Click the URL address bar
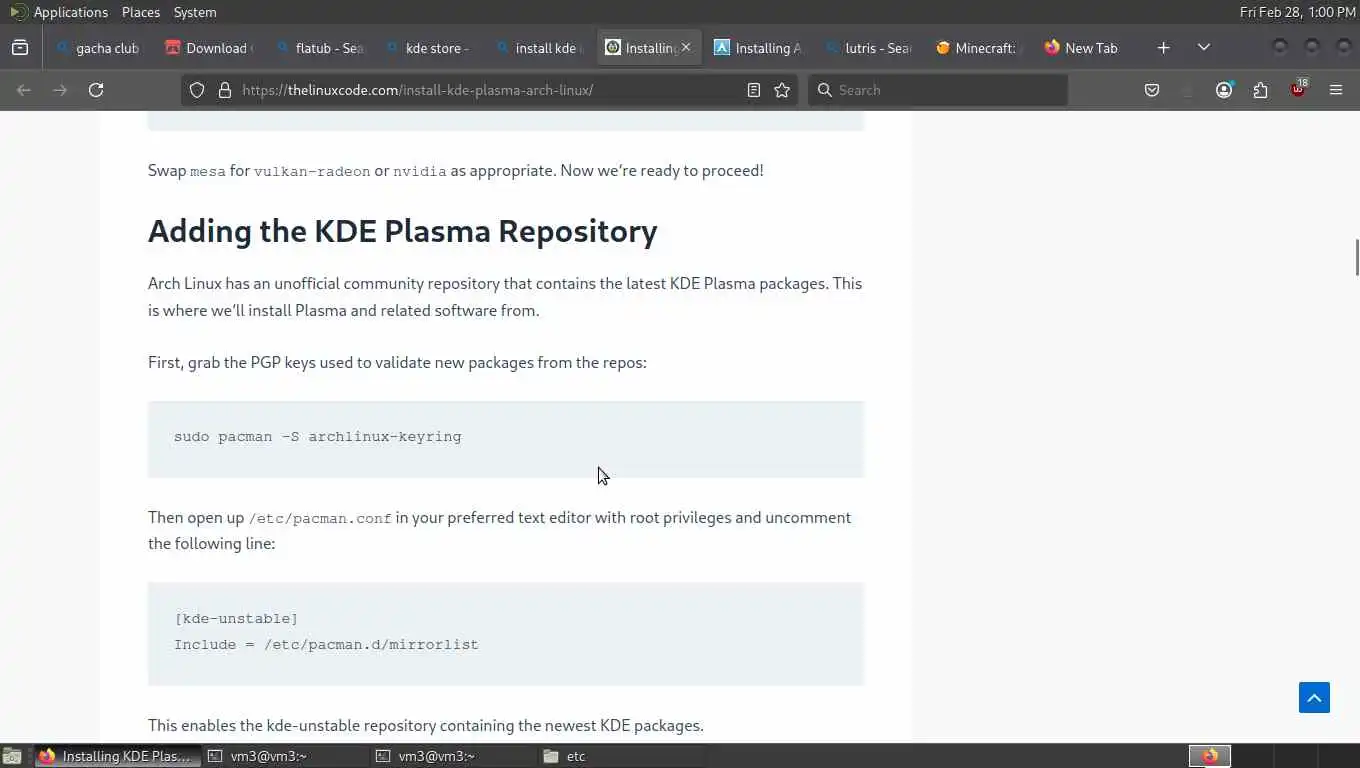1360x768 pixels. tap(490, 90)
